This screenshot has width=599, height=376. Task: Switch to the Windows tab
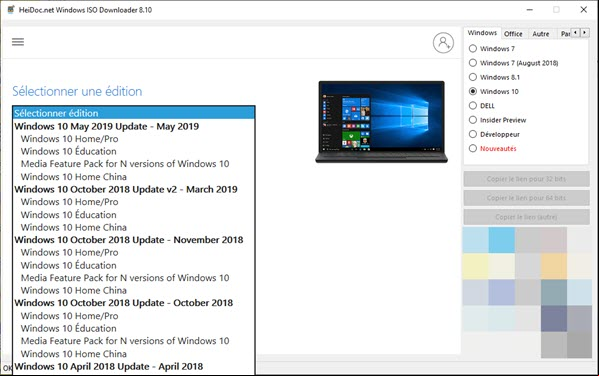(x=482, y=33)
